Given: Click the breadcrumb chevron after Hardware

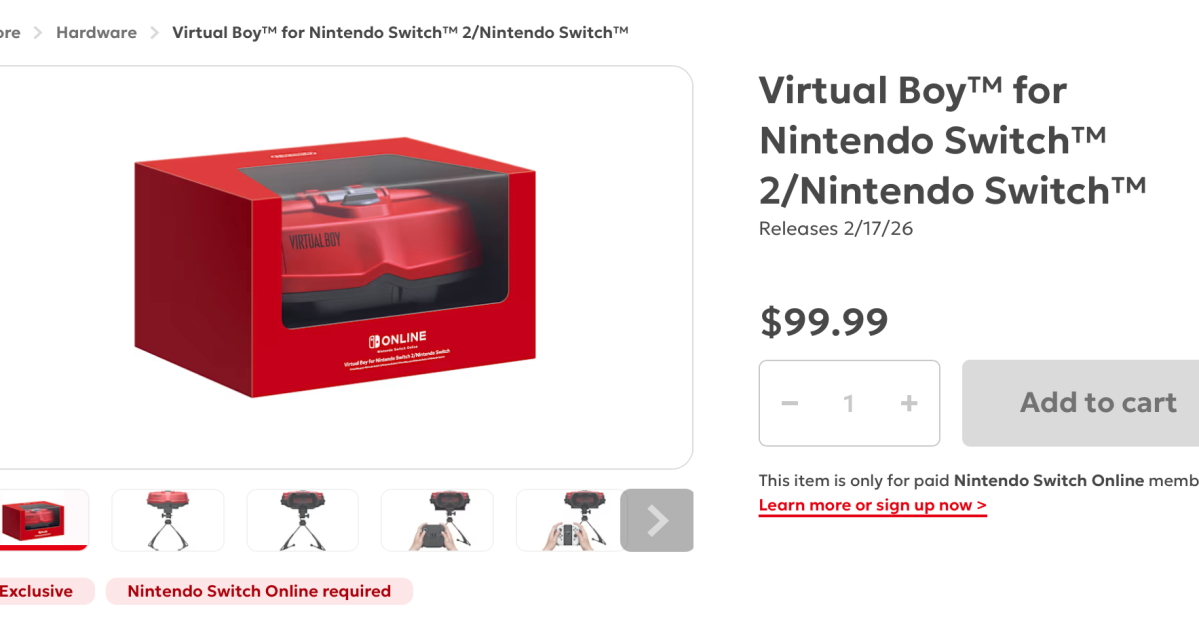Looking at the screenshot, I should pos(155,31).
